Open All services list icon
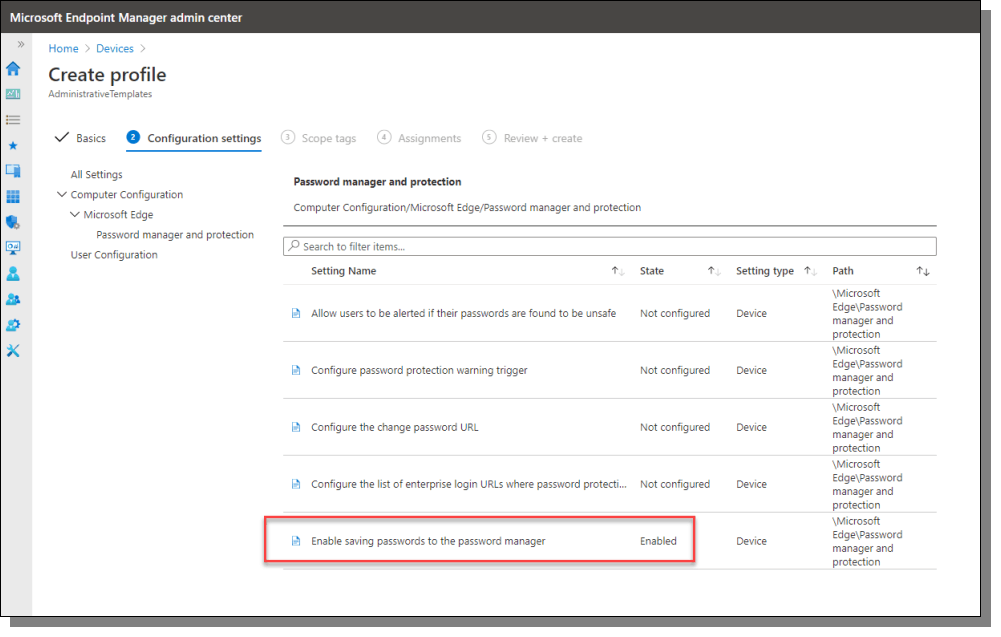Viewport: 1001px width, 637px height. coord(13,119)
